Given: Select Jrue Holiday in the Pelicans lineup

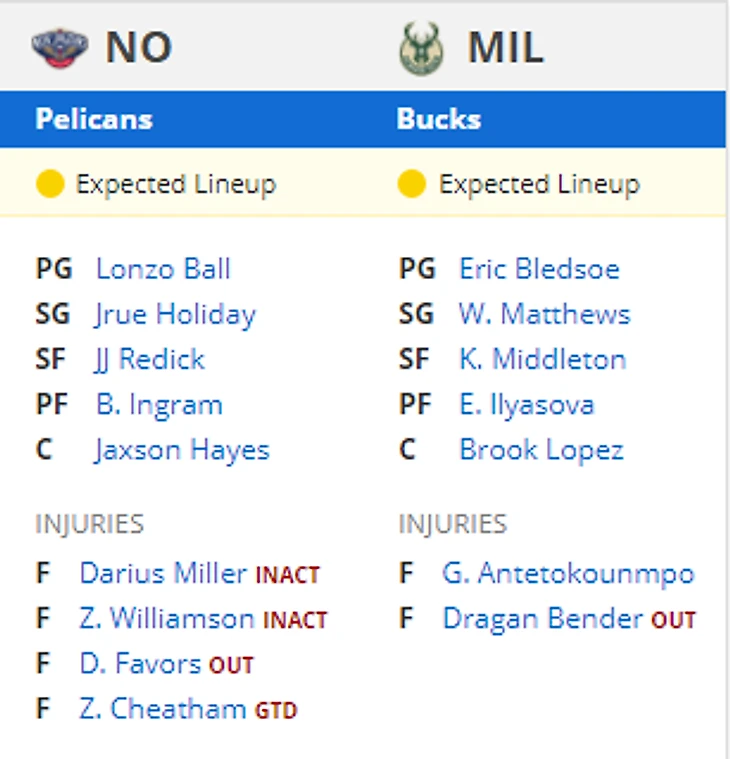Looking at the screenshot, I should pyautogui.click(x=175, y=314).
